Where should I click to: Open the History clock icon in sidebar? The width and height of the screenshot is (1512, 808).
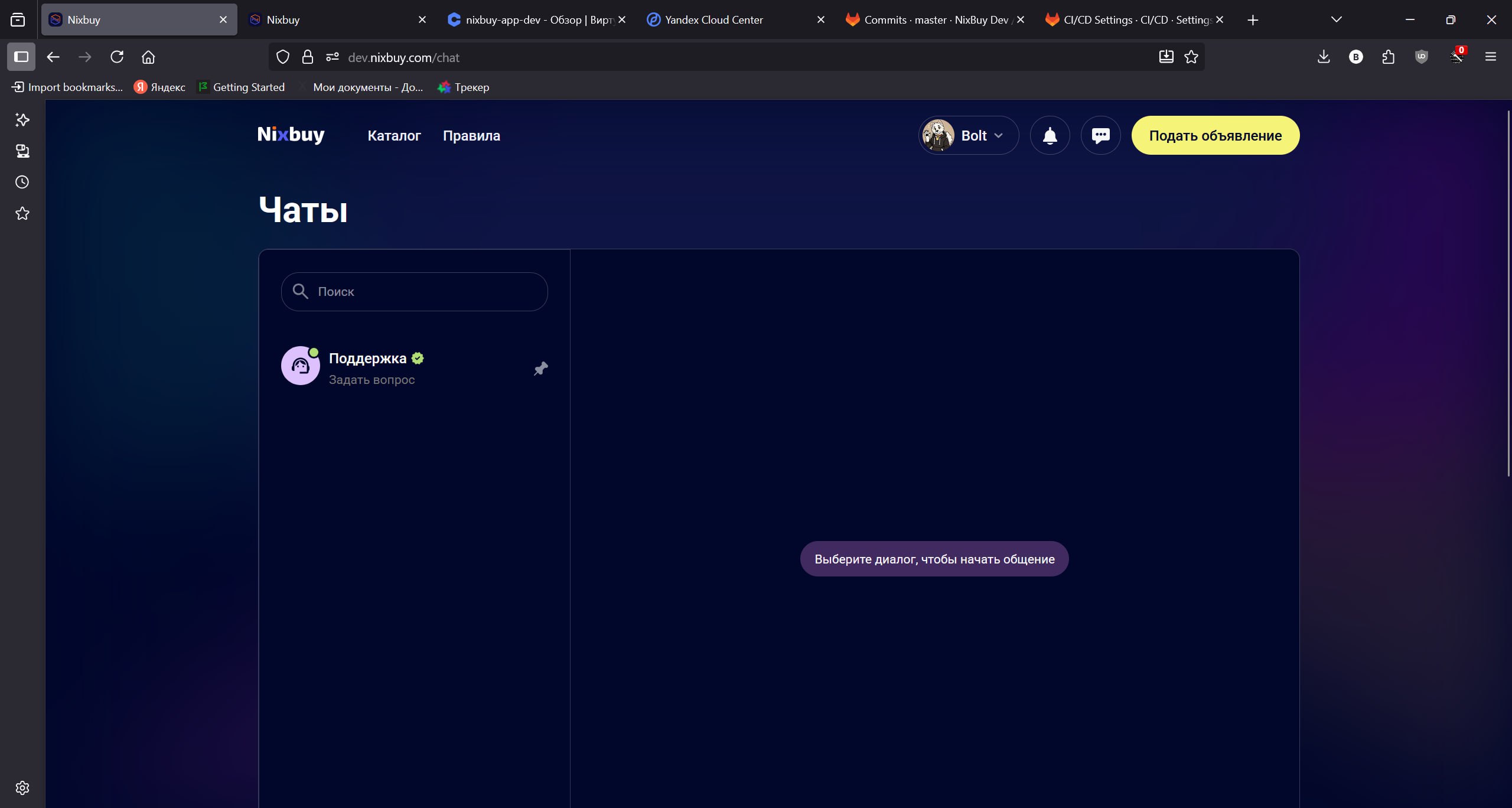pyautogui.click(x=22, y=182)
